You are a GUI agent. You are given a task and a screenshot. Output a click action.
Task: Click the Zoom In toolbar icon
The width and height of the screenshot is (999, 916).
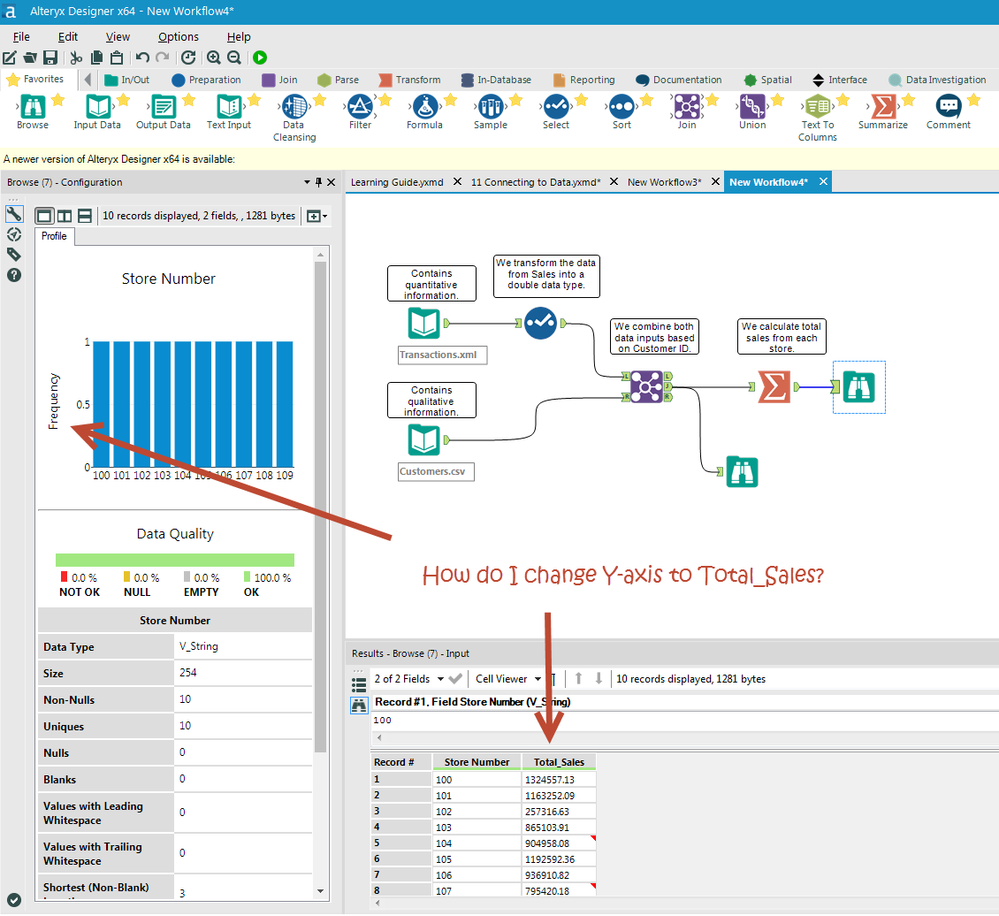[x=213, y=57]
